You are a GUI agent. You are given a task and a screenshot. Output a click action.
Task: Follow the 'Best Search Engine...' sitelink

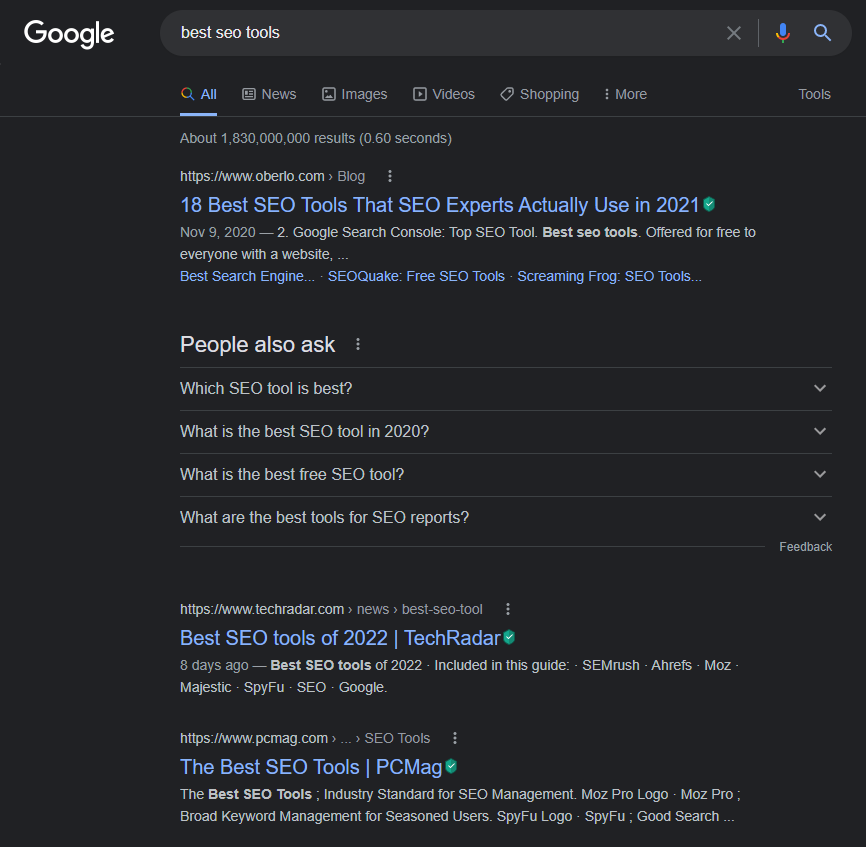coord(247,276)
